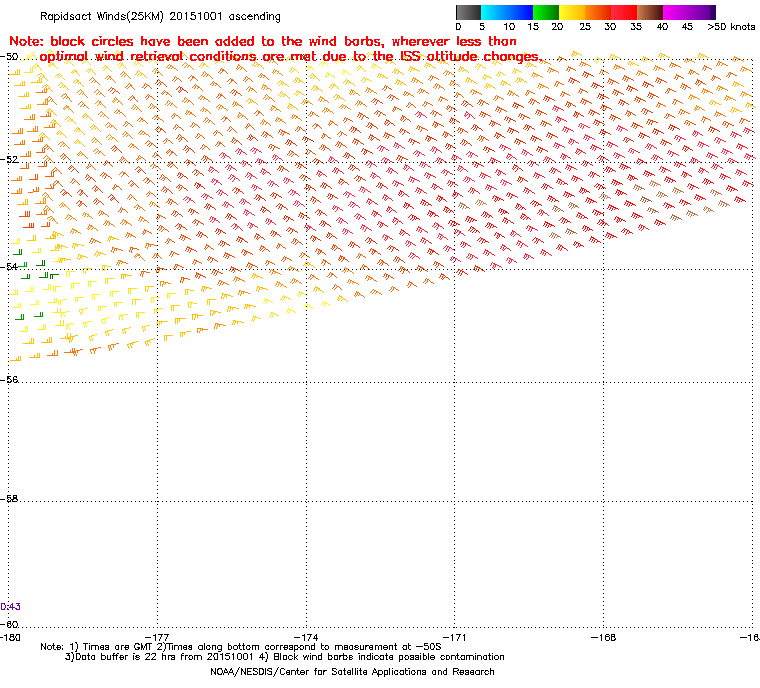Click the '25' legend tick label

coord(585,27)
